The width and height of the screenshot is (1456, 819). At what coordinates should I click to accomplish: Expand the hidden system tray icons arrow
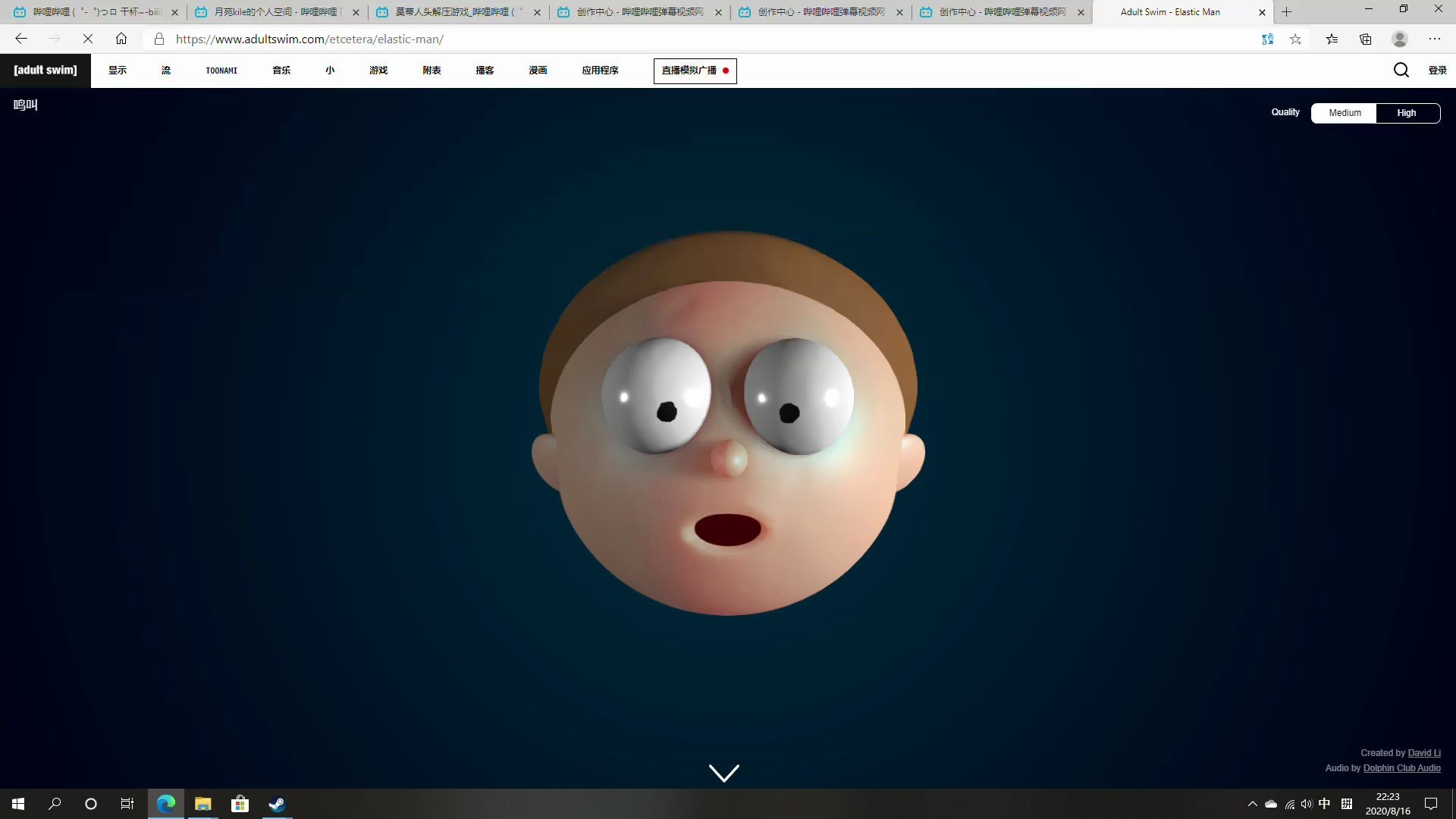pyautogui.click(x=1252, y=804)
